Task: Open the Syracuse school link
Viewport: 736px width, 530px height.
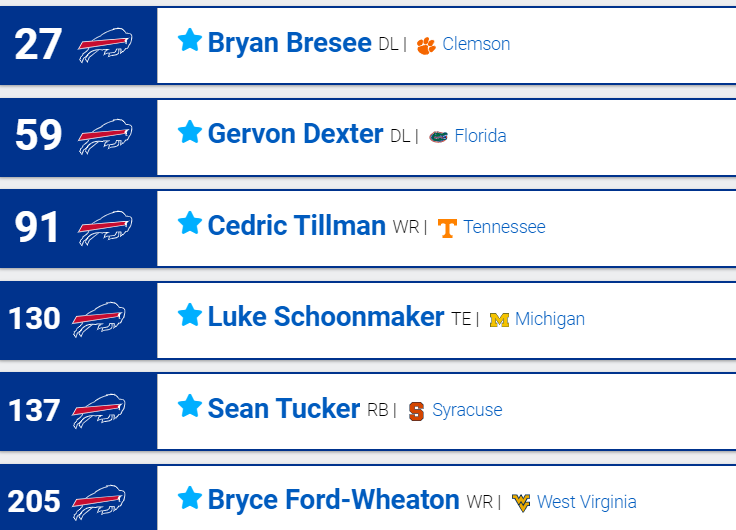Action: point(467,410)
